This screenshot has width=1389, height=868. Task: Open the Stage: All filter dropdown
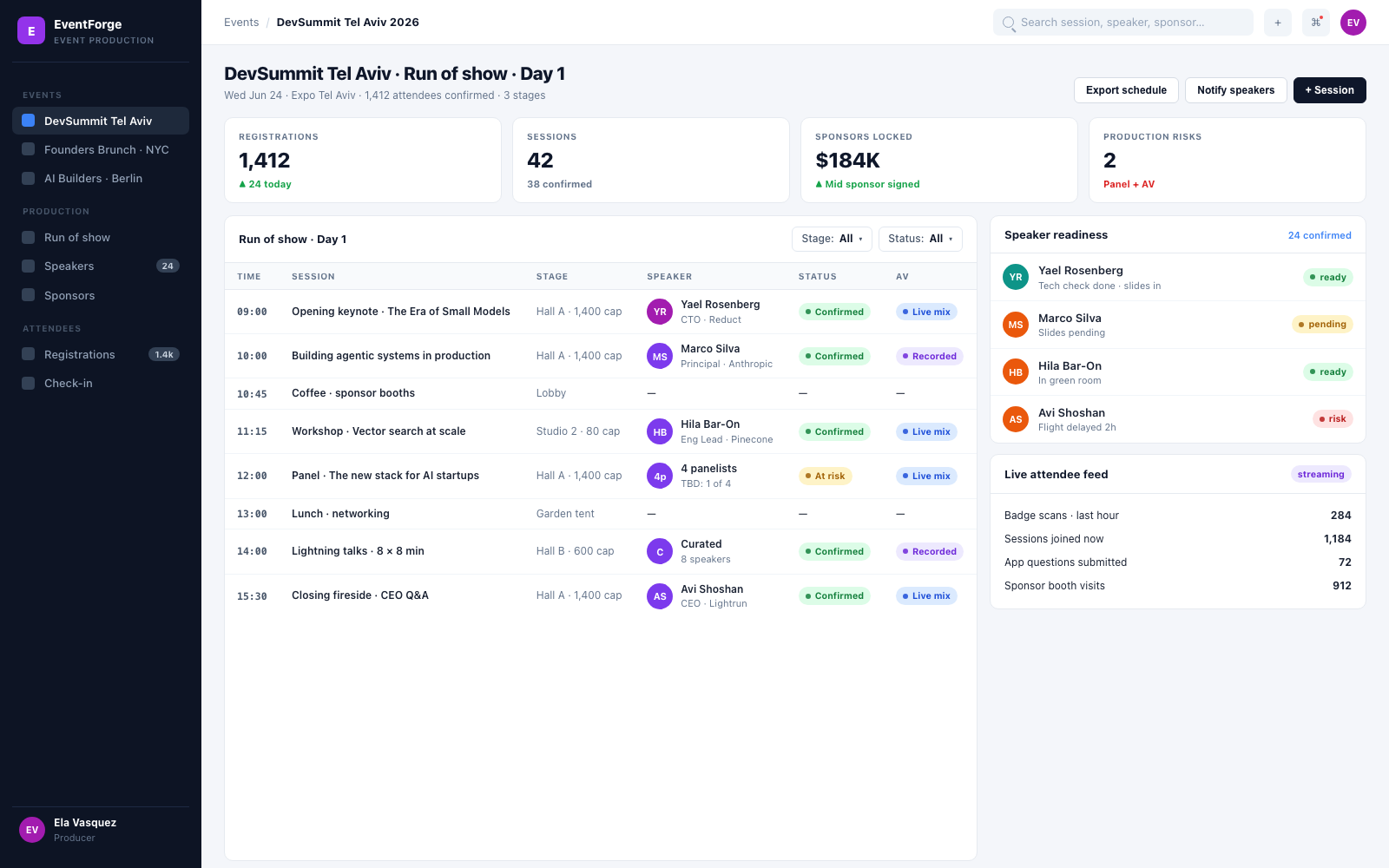pos(832,239)
